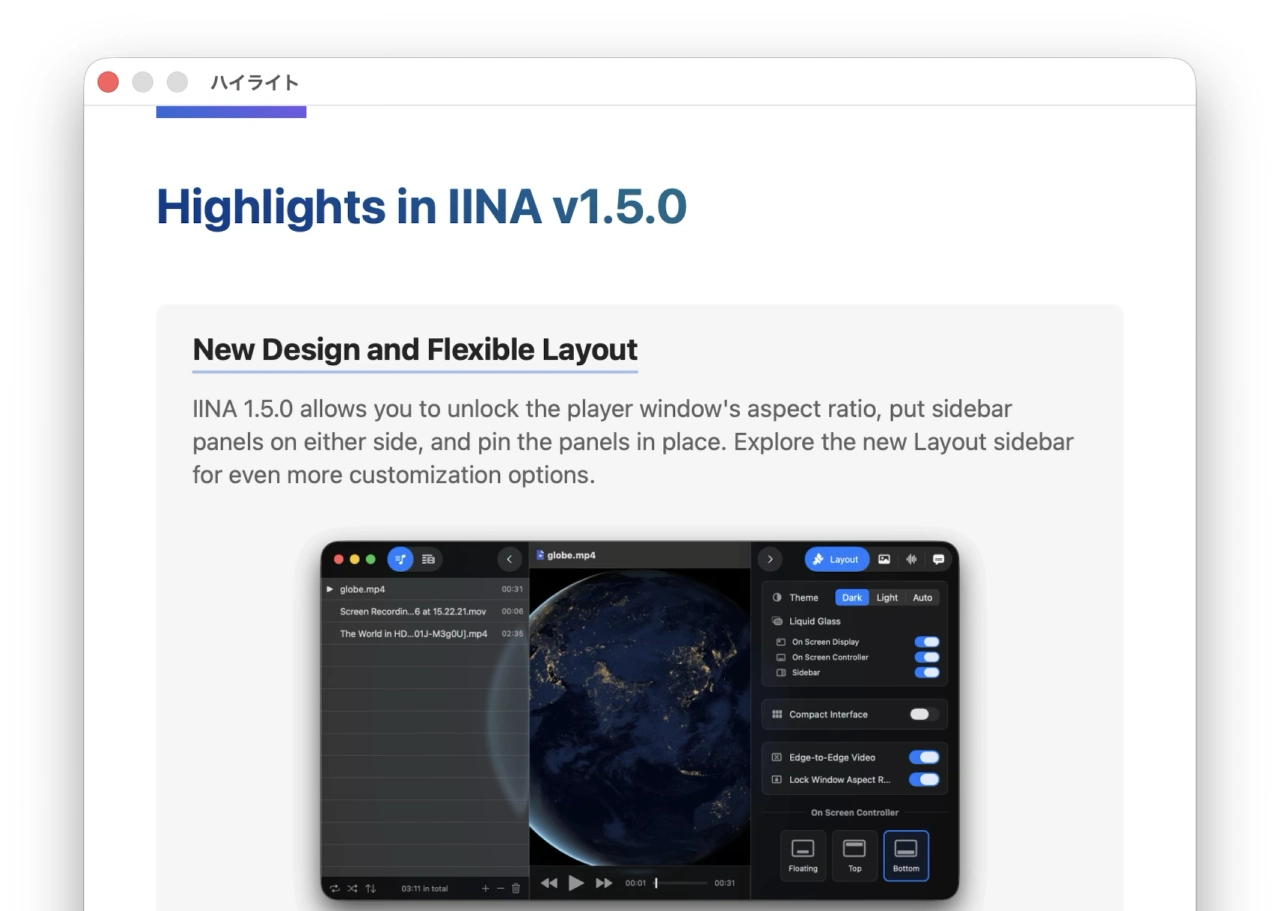This screenshot has width=1280, height=911.
Task: Collapse right sidebar with the forward chevron
Action: [770, 559]
